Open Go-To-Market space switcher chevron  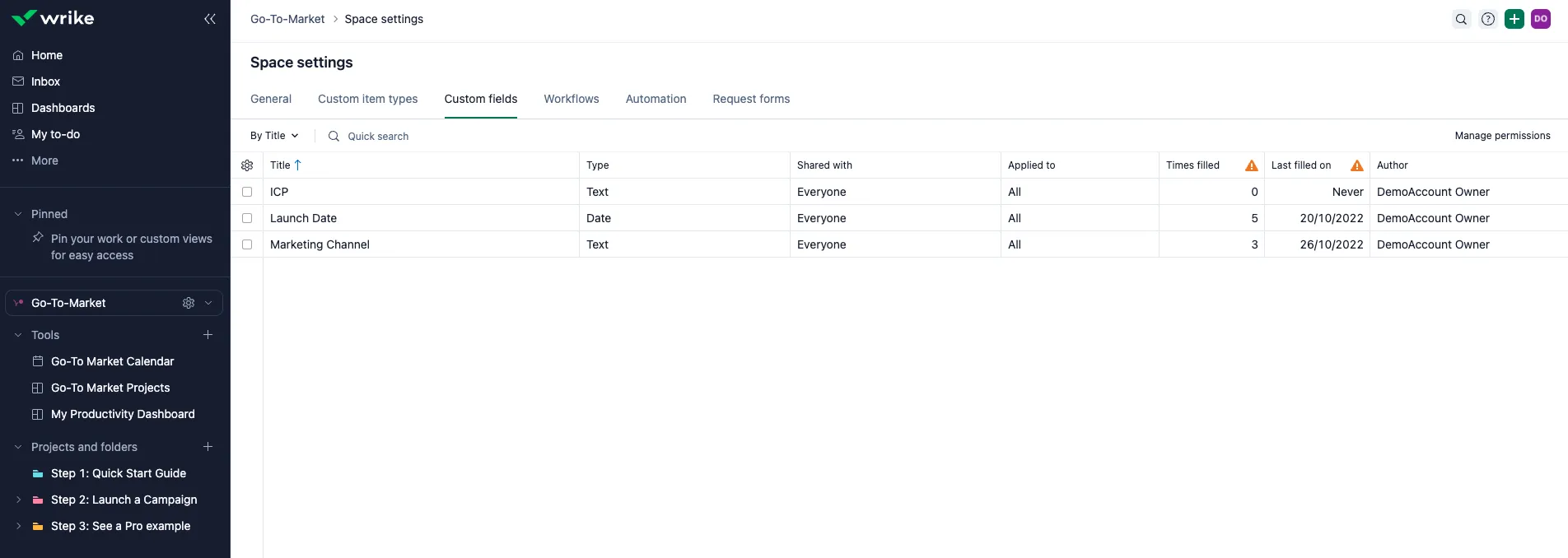tap(208, 303)
